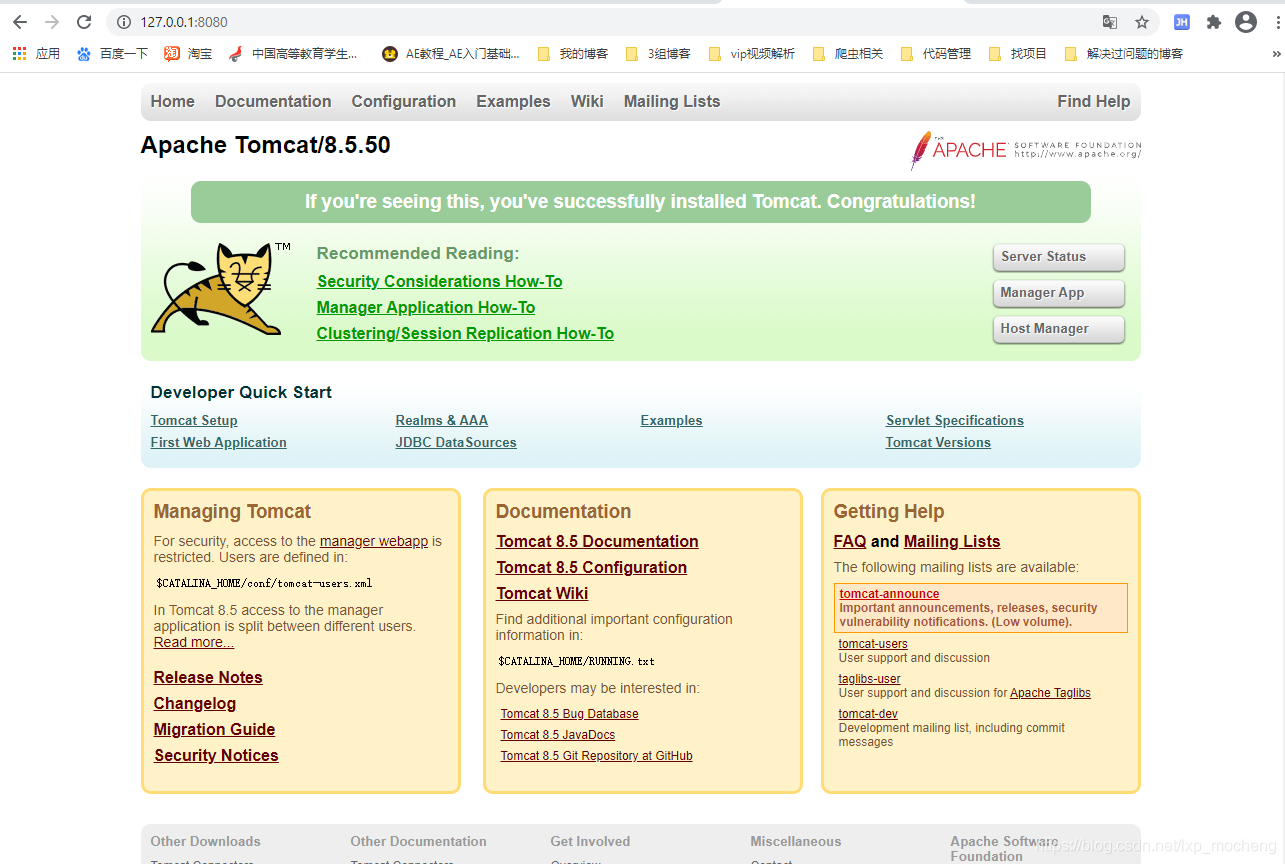Open Documentation in the nav bar

273,101
